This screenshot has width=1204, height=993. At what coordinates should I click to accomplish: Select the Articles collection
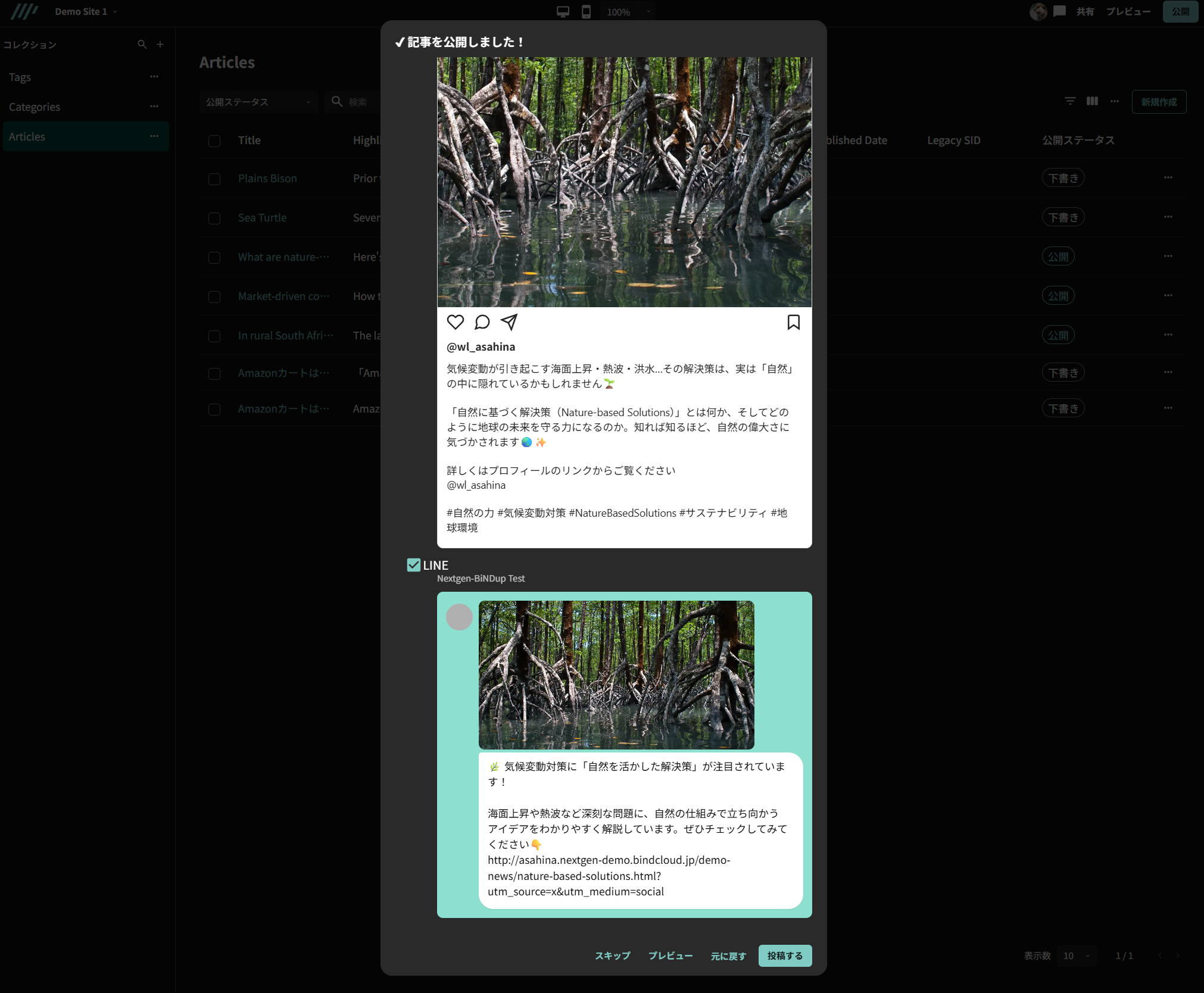(x=86, y=136)
